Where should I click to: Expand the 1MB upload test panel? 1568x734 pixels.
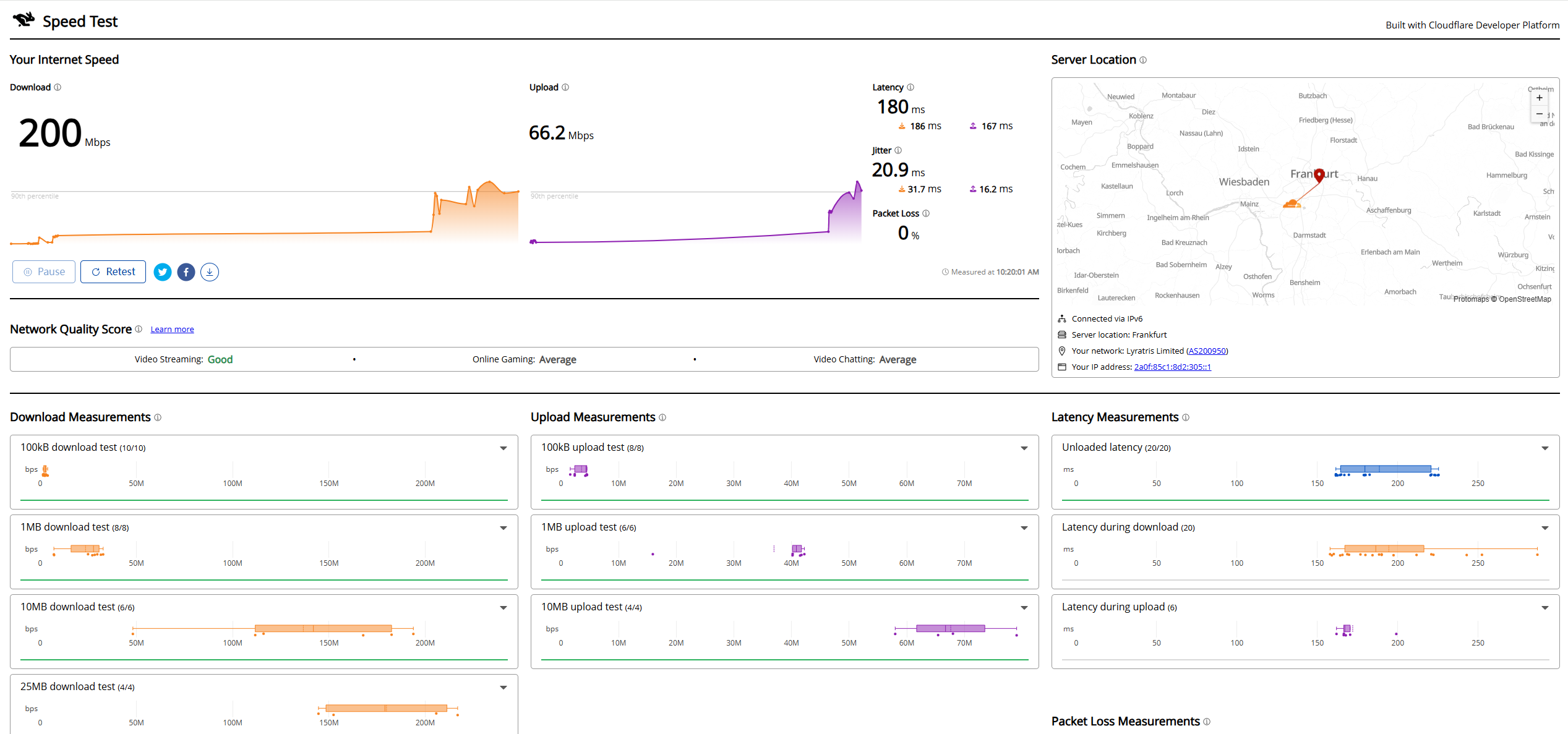click(x=1024, y=528)
